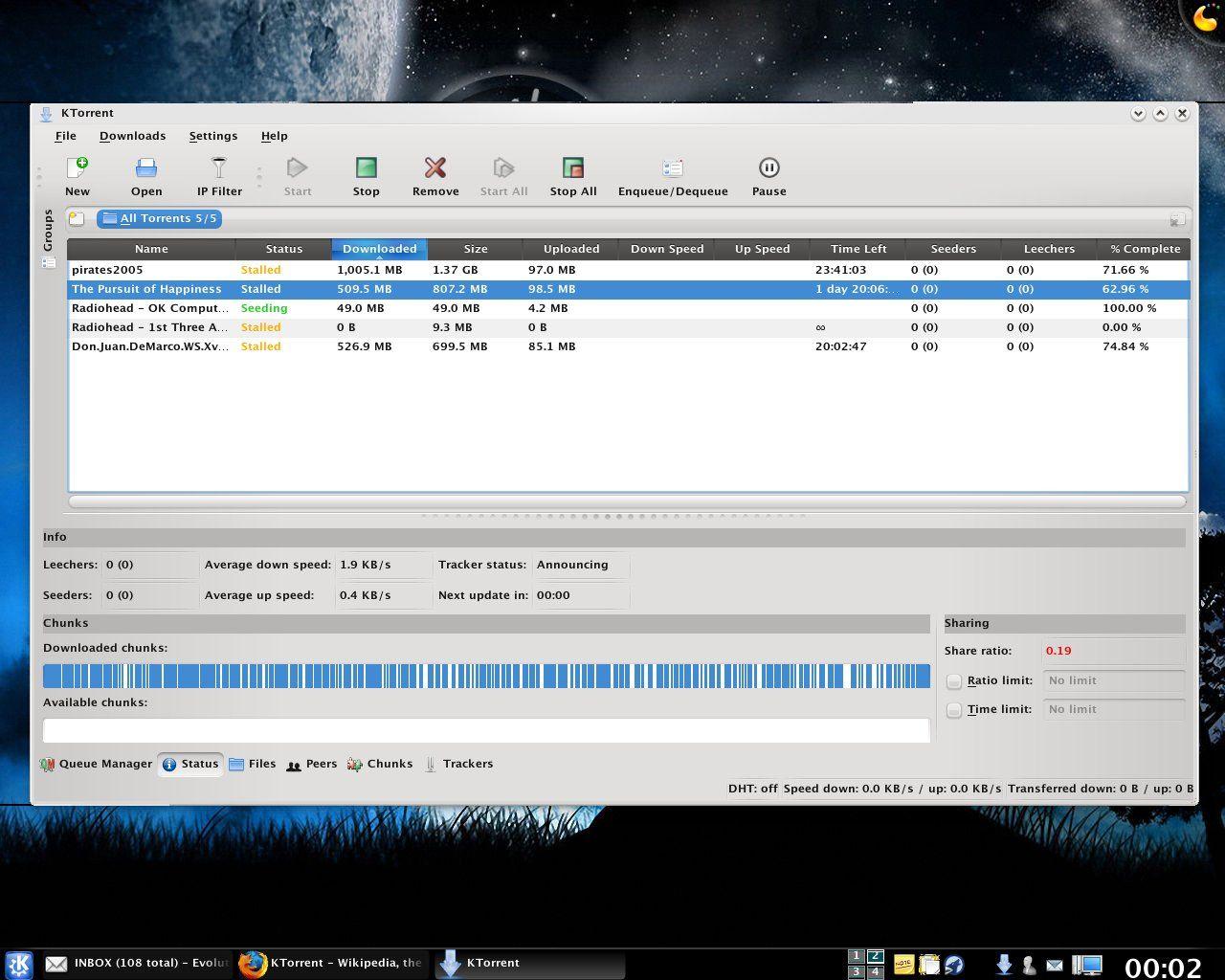Sort by the Status column header
1225x980 pixels.
[x=284, y=249]
